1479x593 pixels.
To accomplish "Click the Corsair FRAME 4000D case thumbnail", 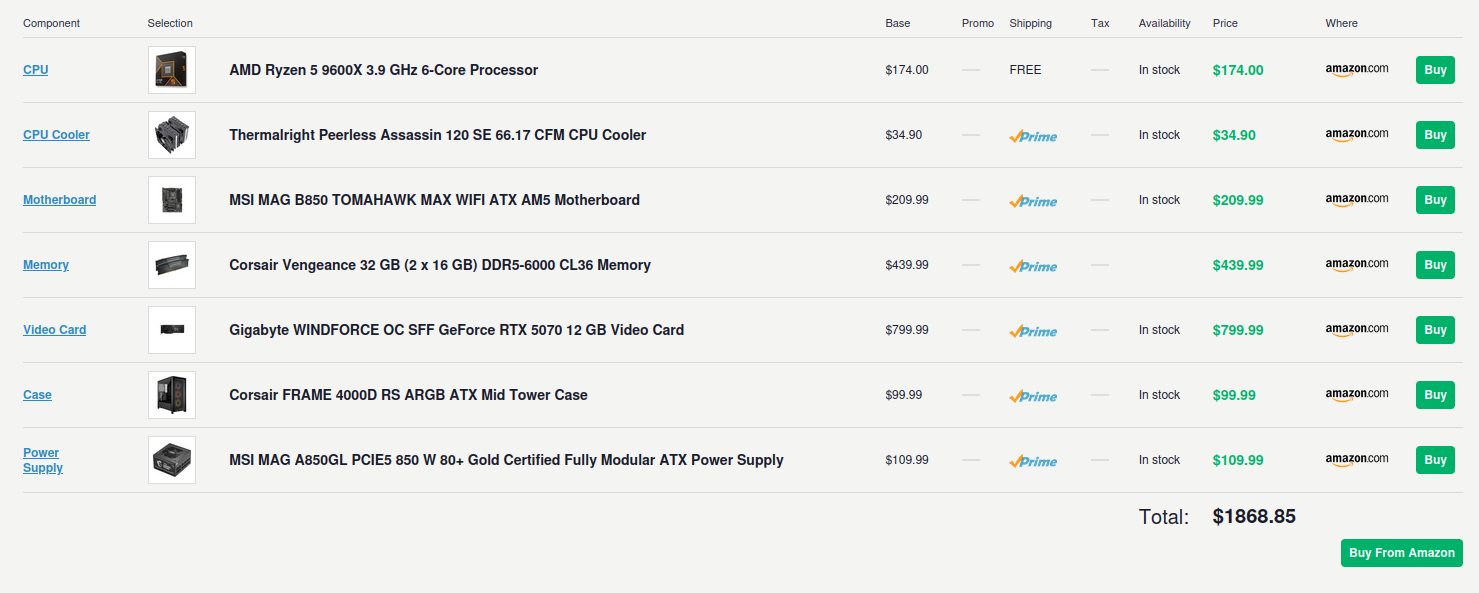I will [x=172, y=395].
